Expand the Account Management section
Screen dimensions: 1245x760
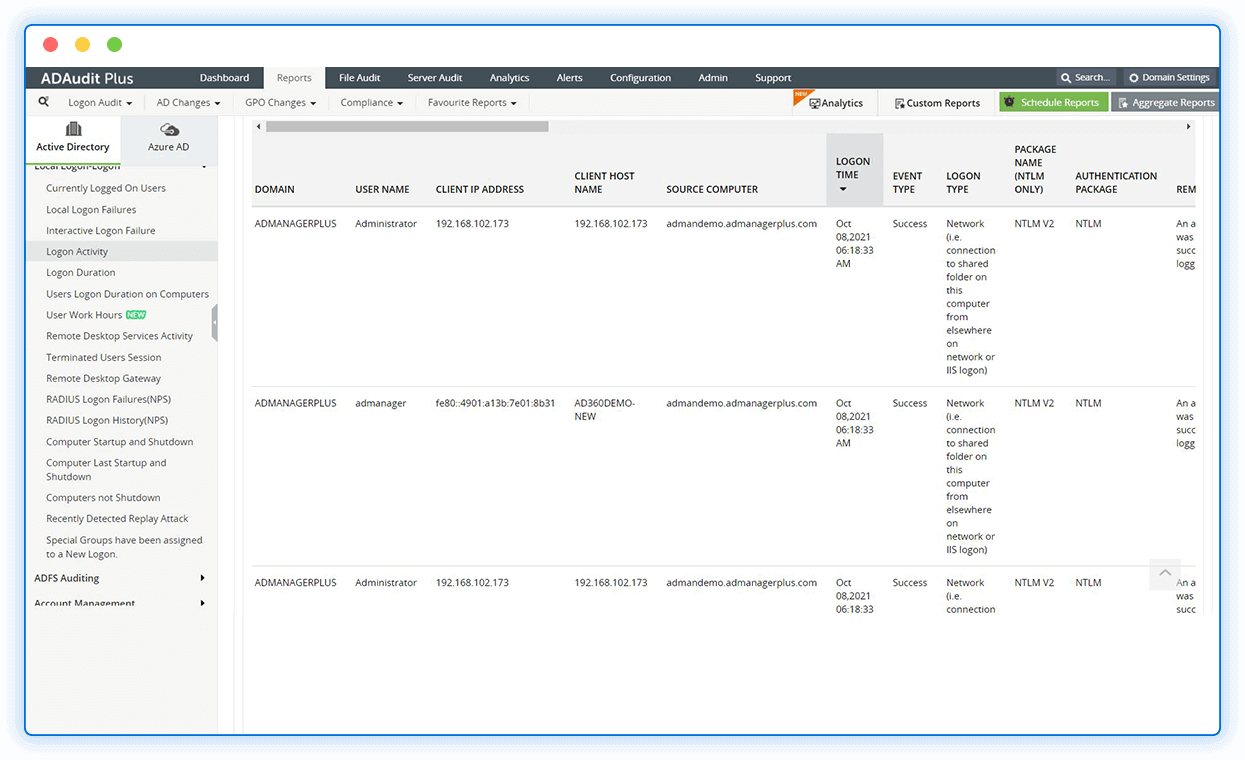120,603
